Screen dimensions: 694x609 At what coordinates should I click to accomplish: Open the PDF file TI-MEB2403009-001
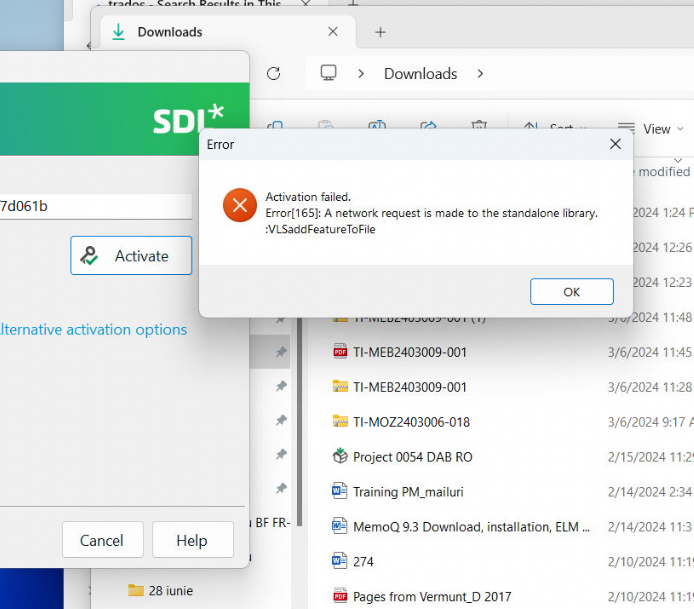pyautogui.click(x=409, y=352)
